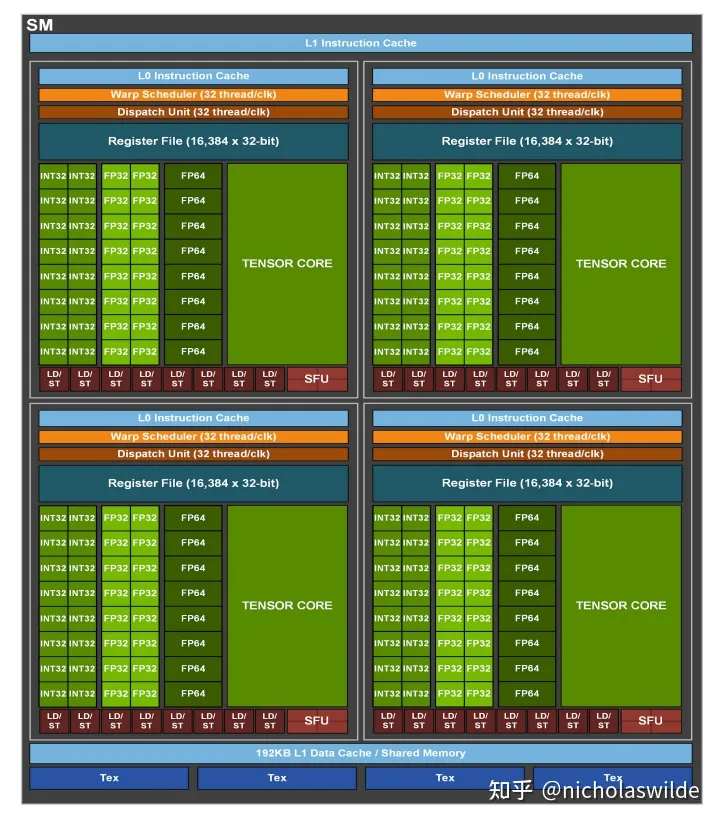Select the leftmost Tex block

click(x=109, y=778)
